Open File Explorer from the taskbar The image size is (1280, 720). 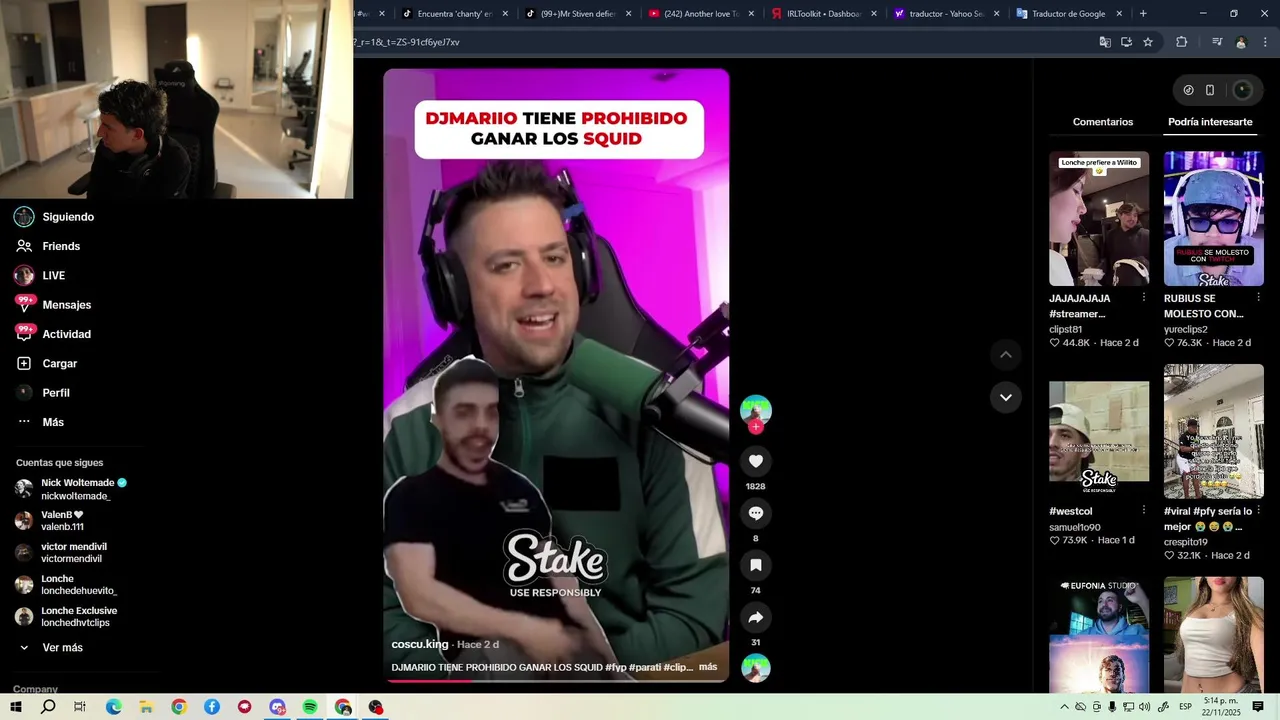[x=146, y=707]
